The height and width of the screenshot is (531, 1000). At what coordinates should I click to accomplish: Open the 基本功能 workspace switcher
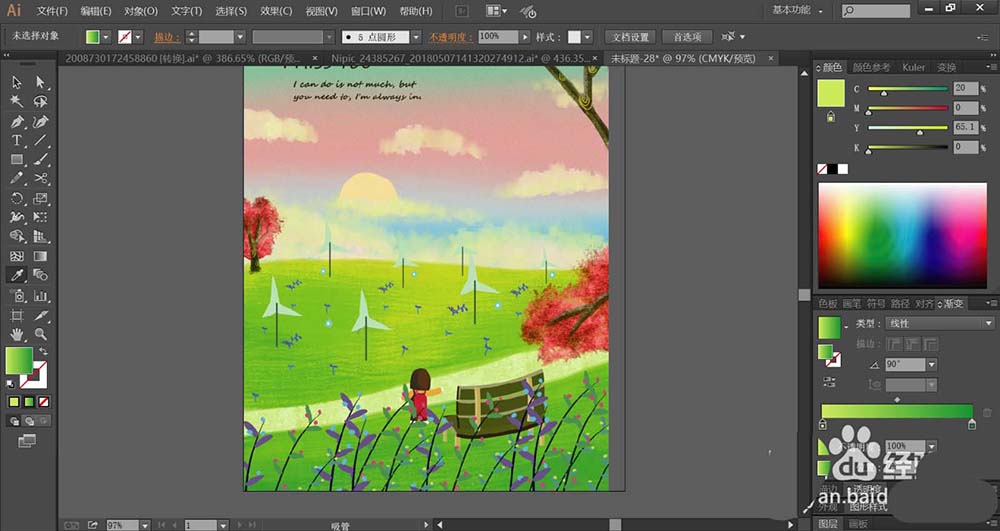click(x=797, y=10)
